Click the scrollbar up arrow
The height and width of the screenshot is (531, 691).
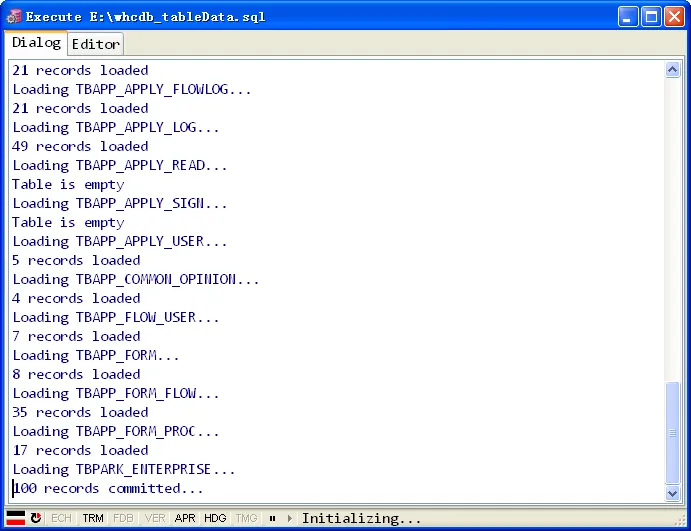click(x=672, y=70)
